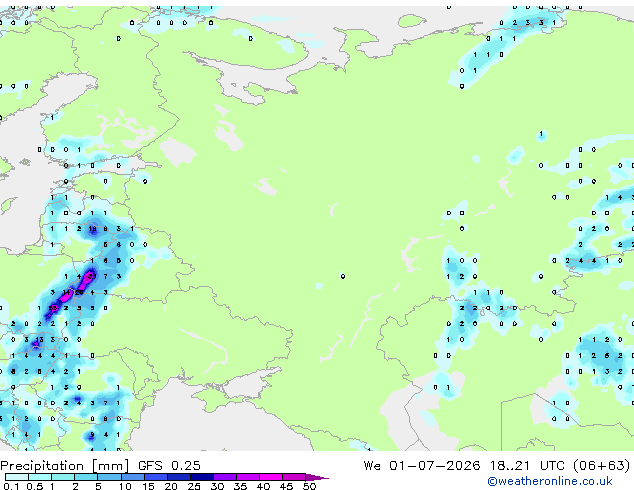634x490 pixels.
Task: Select the 15–20 mm legend swatch
Action: (x=155, y=477)
